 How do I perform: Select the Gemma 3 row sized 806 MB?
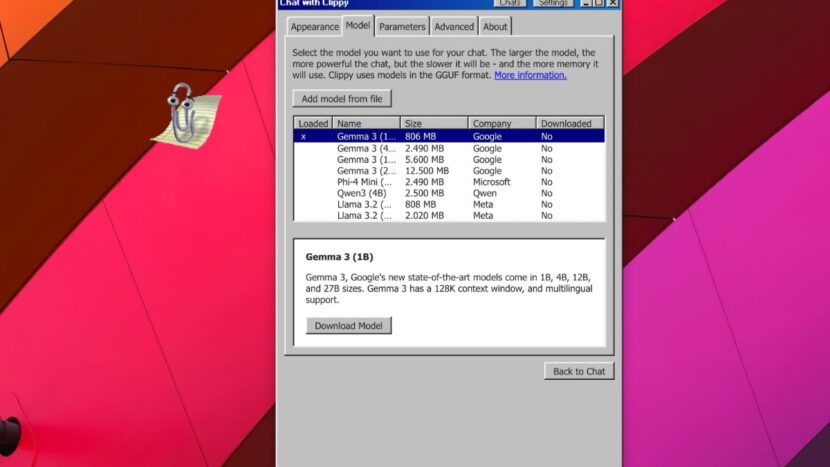449,136
